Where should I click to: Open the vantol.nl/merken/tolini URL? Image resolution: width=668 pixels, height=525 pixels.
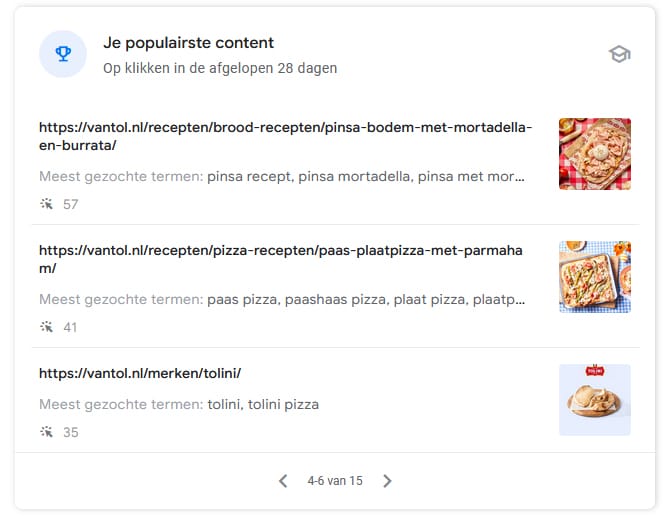pos(140,373)
